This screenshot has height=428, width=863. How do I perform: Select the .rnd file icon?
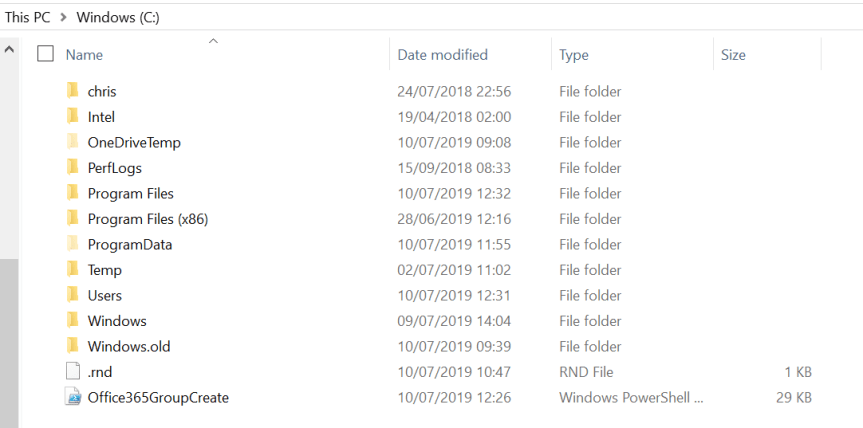[x=72, y=372]
